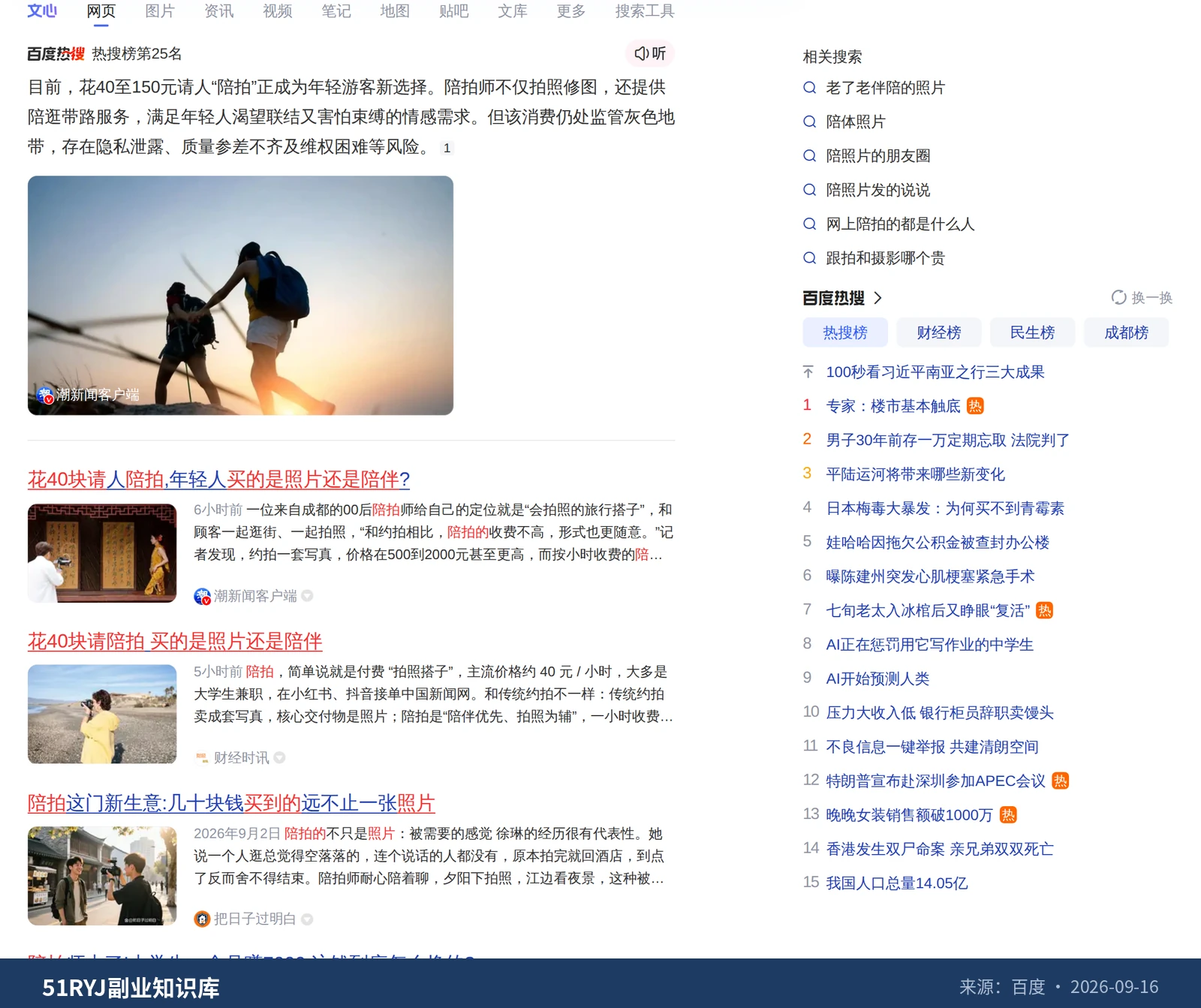Click 热 badge next to 七旬老太入冰棺
The height and width of the screenshot is (1008, 1201).
pos(1044,611)
